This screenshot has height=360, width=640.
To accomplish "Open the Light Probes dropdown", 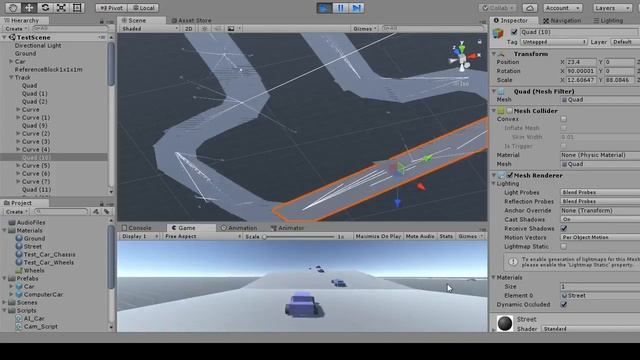I will click(600, 192).
